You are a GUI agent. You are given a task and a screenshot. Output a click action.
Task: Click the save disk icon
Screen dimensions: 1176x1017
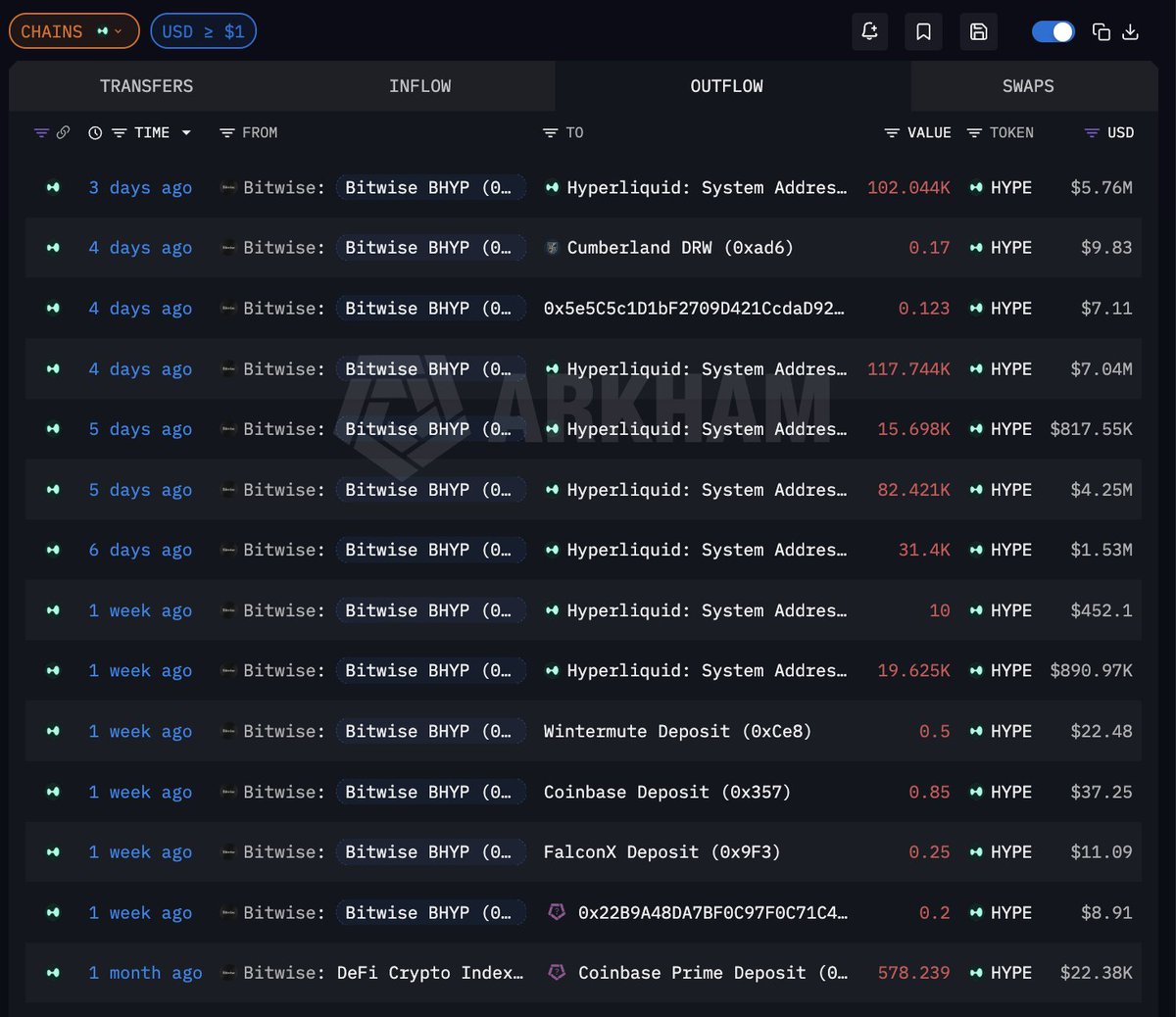click(978, 31)
